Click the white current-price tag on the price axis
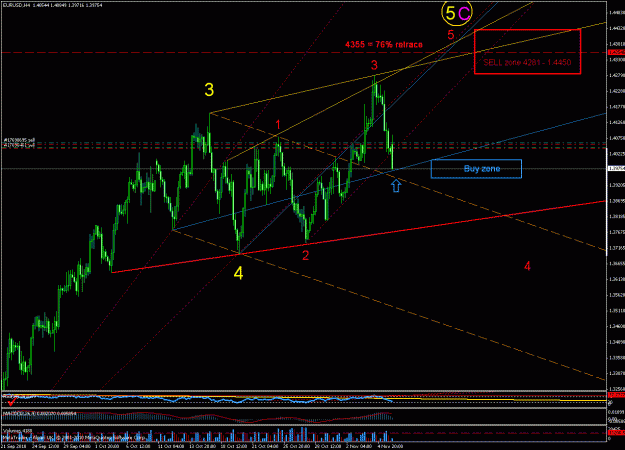The height and width of the screenshot is (450, 625). click(615, 169)
